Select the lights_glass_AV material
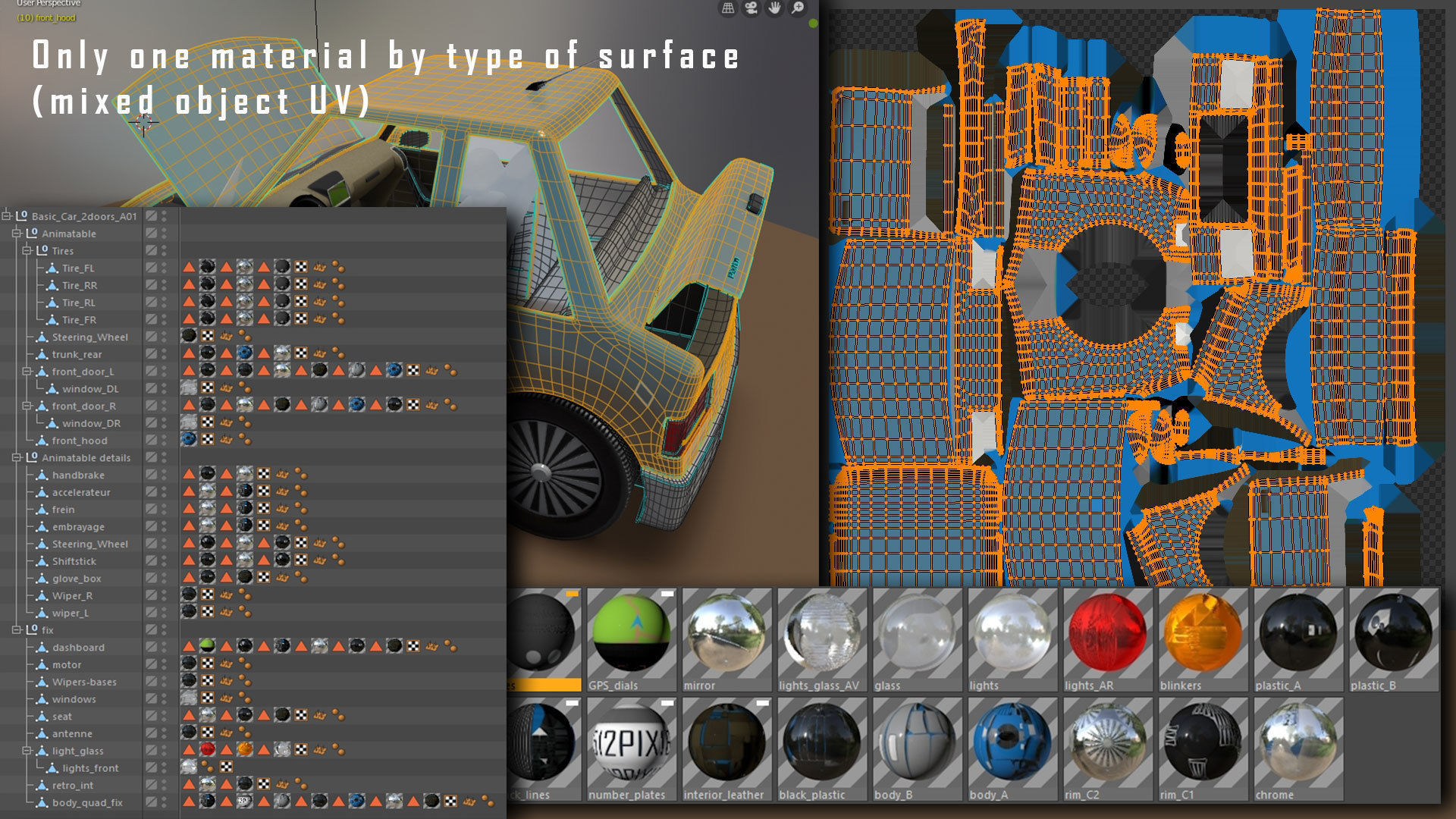Image resolution: width=1456 pixels, height=819 pixels. click(822, 639)
